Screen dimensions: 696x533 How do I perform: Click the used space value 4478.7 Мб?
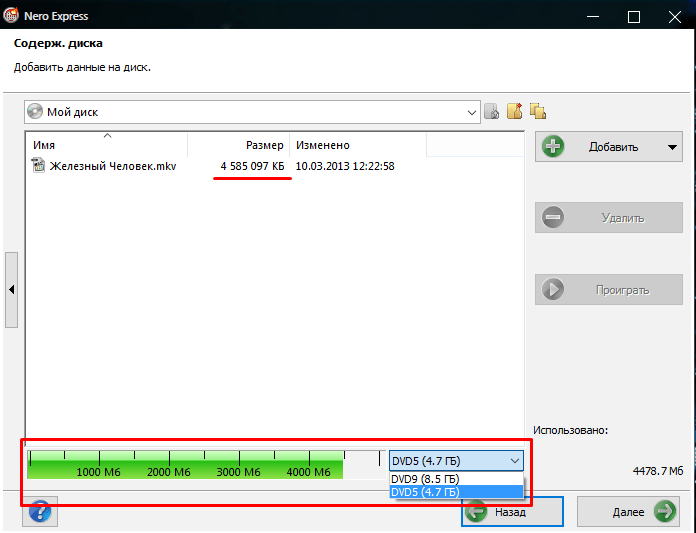(x=657, y=470)
